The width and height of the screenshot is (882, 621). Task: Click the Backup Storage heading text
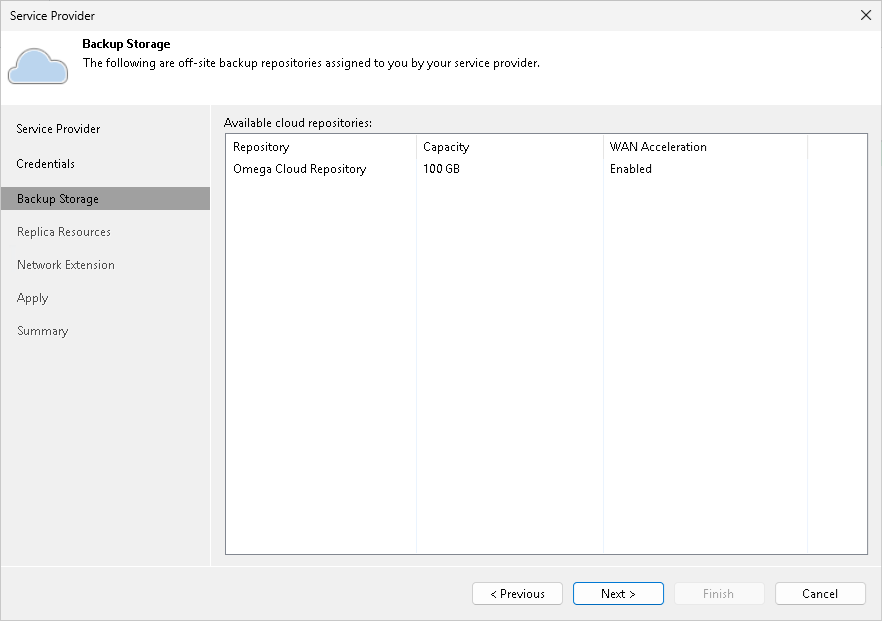coord(126,44)
